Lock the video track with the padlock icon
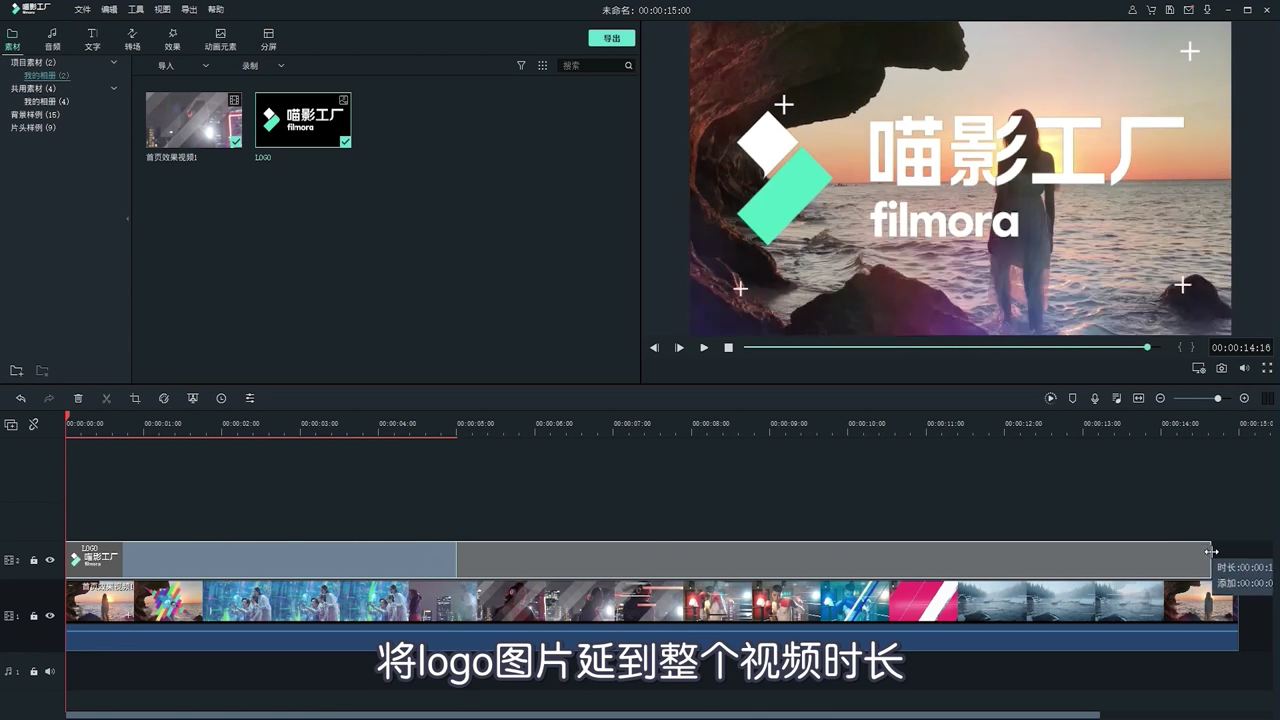1280x720 pixels. (34, 616)
